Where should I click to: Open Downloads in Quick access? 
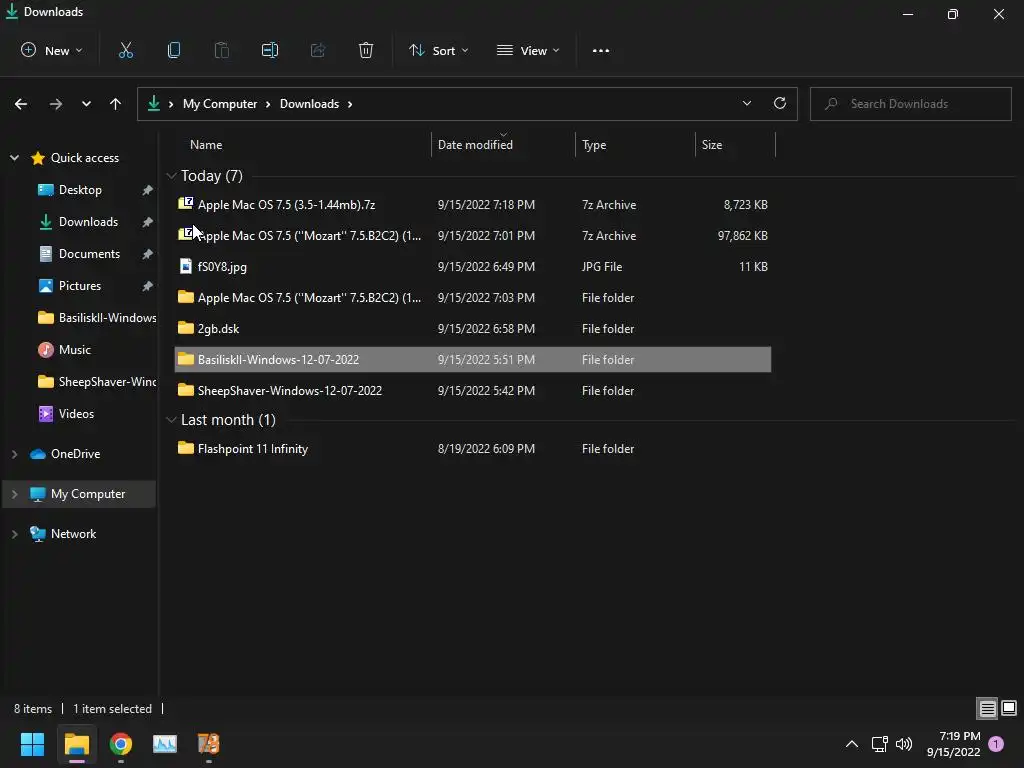pos(88,221)
